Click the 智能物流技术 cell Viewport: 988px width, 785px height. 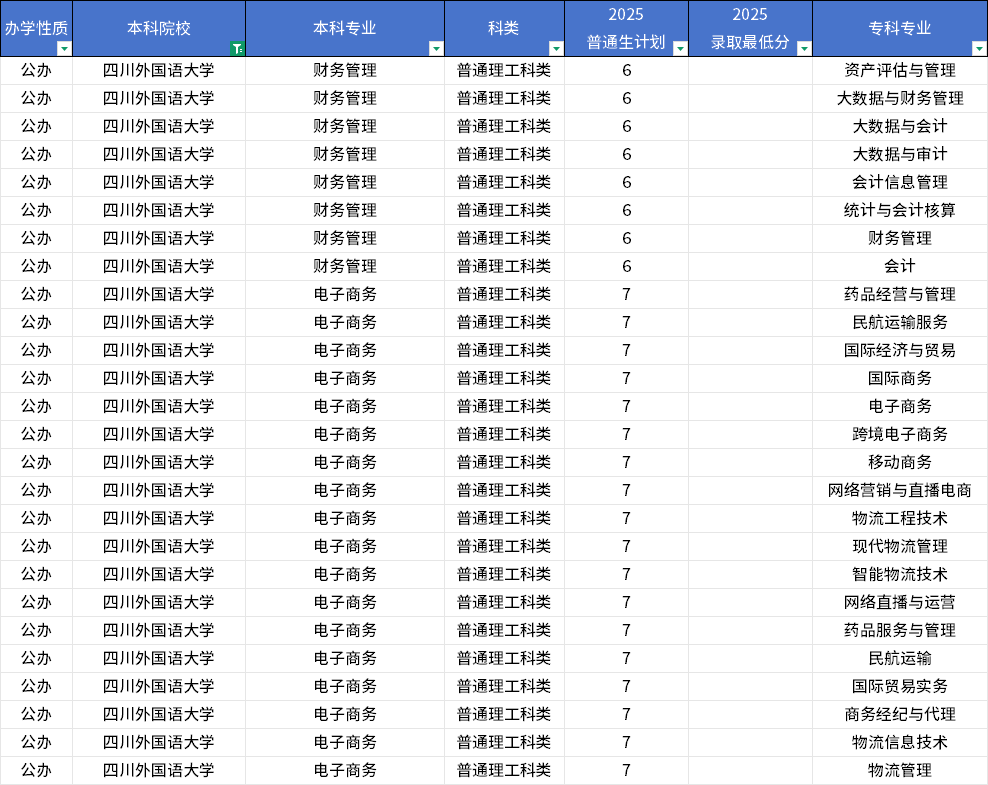click(900, 575)
